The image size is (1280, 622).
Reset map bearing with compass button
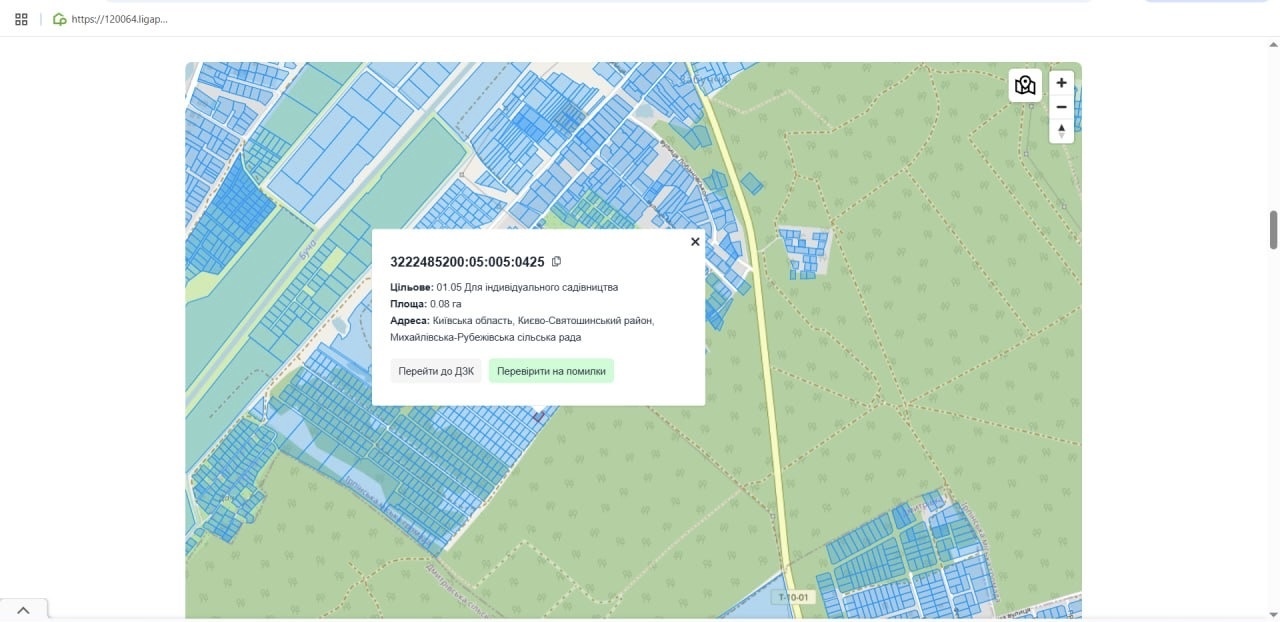click(1061, 131)
